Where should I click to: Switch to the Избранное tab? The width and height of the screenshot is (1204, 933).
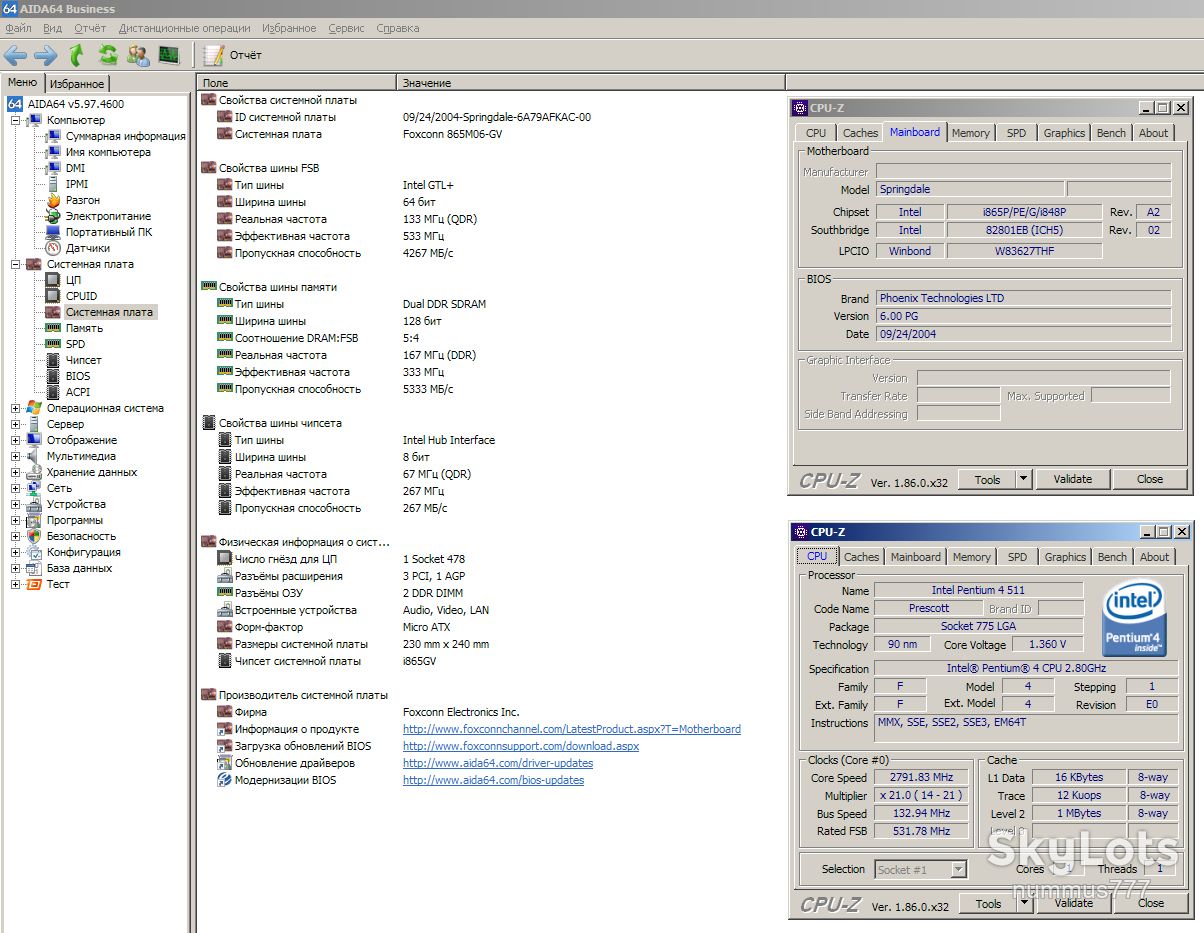[x=77, y=84]
